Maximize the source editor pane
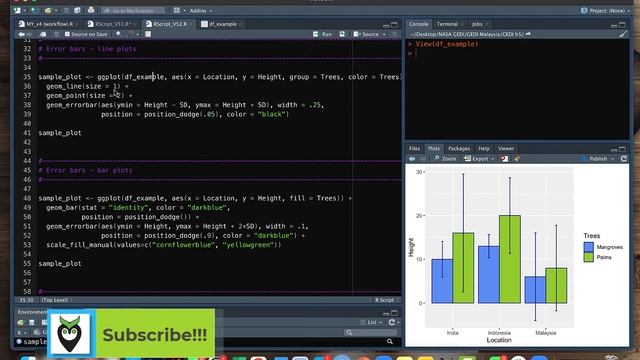Screen dimensions: 640x360 tap(394, 25)
